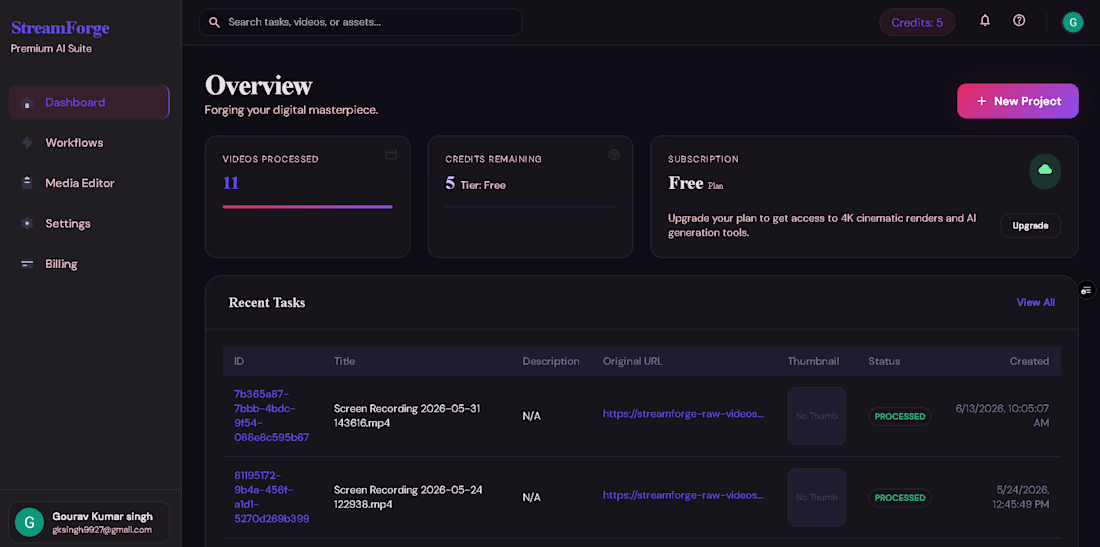The height and width of the screenshot is (547, 1100).
Task: Open Media Editor from sidebar
Action: tap(89, 183)
